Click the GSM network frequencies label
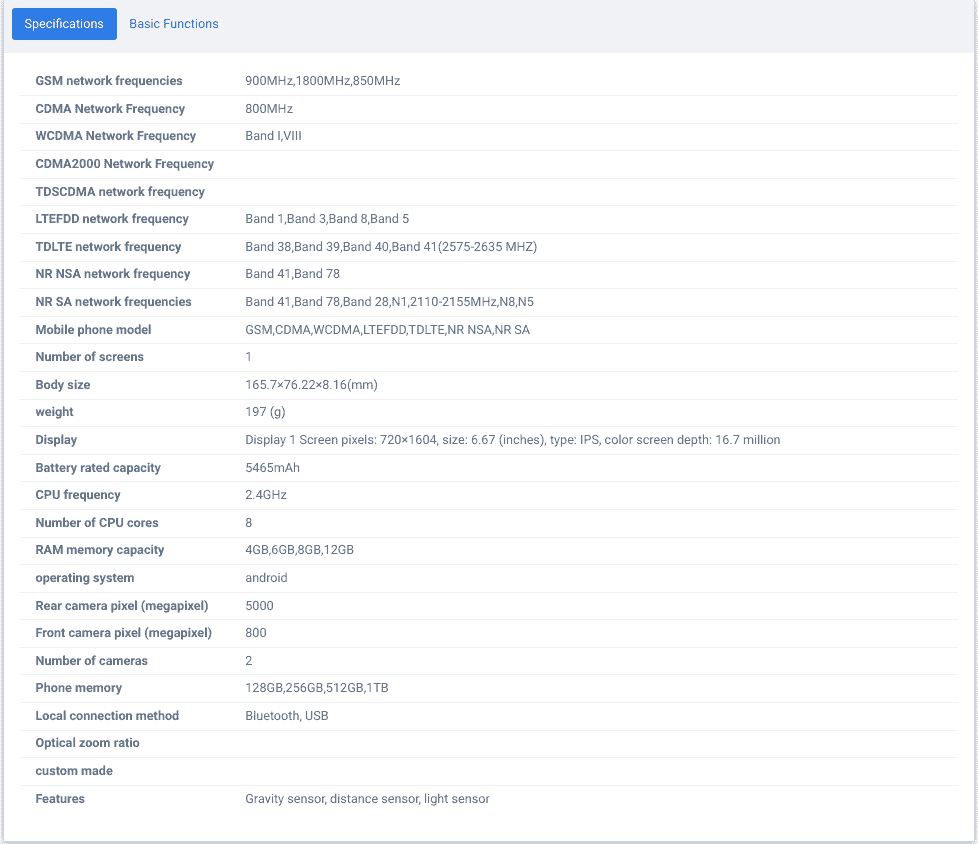Image resolution: width=978 pixels, height=844 pixels. point(109,81)
